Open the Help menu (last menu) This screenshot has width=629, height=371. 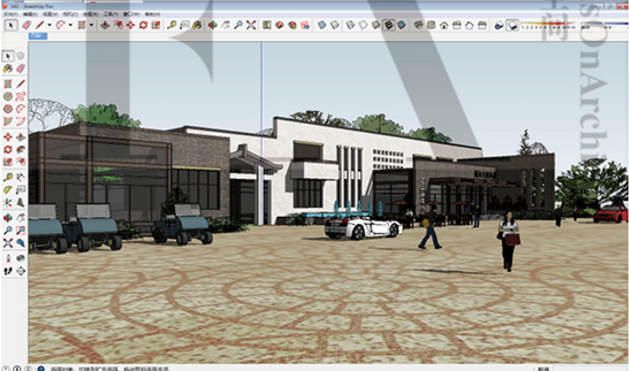click(x=152, y=14)
